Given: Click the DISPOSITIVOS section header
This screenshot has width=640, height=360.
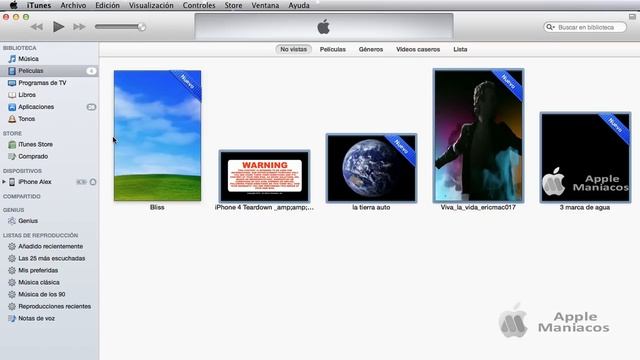Looking at the screenshot, I should (x=22, y=171).
